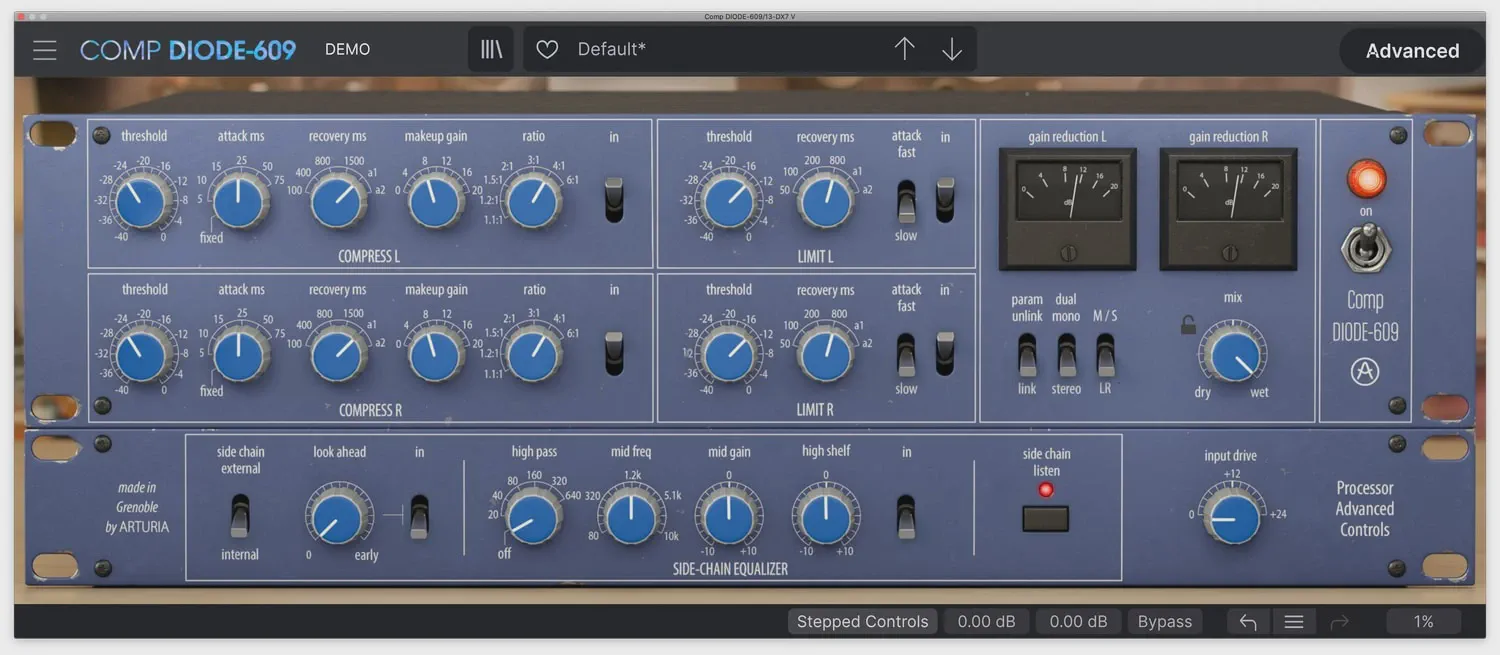Flip the param unlink/link switch
The image size is (1500, 655).
[1027, 355]
